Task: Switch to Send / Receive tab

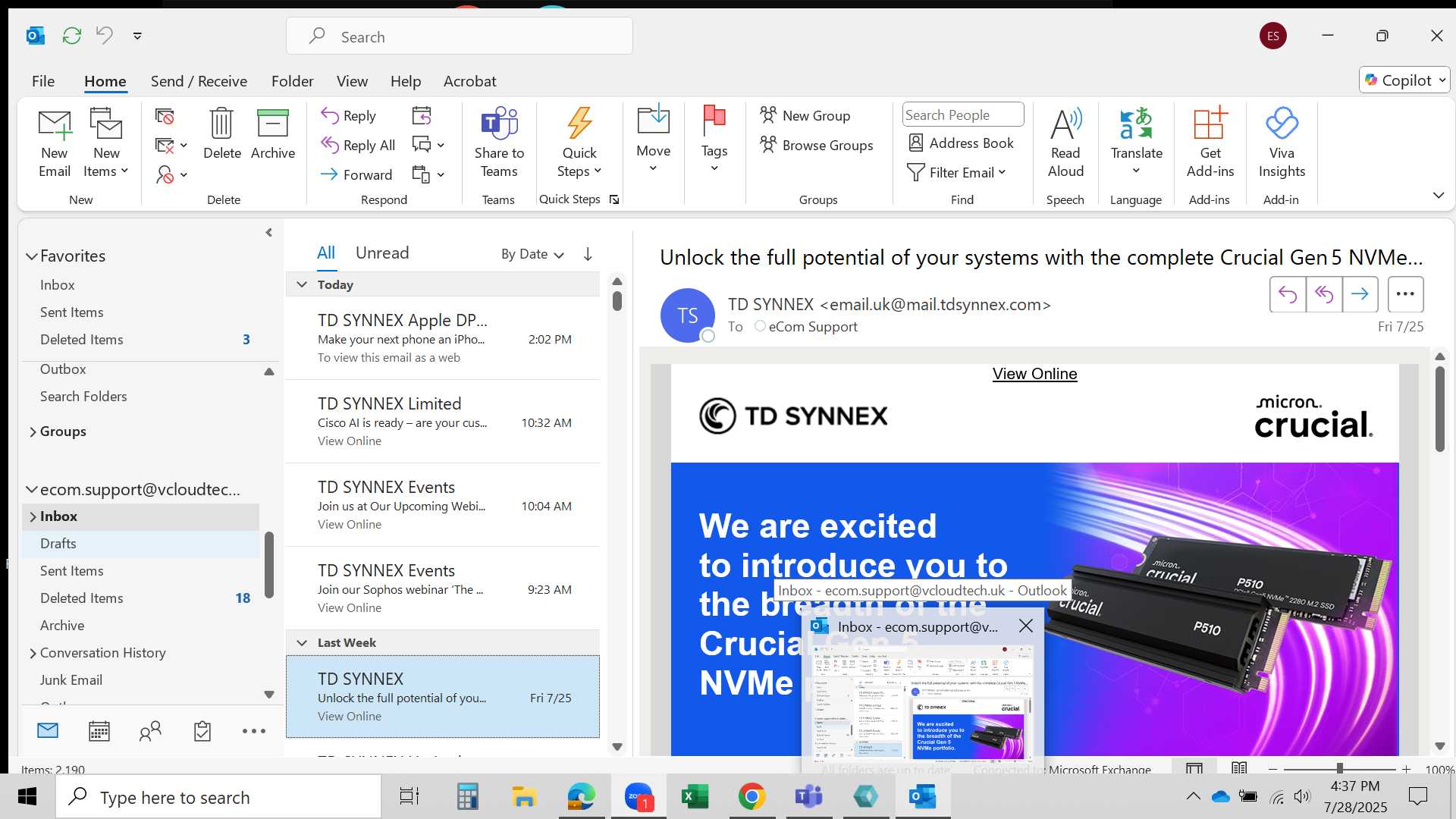Action: (x=199, y=81)
